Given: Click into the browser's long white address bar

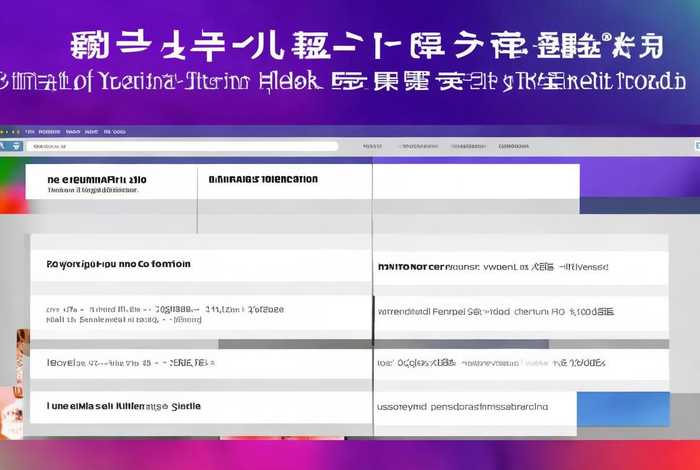Looking at the screenshot, I should point(182,146).
